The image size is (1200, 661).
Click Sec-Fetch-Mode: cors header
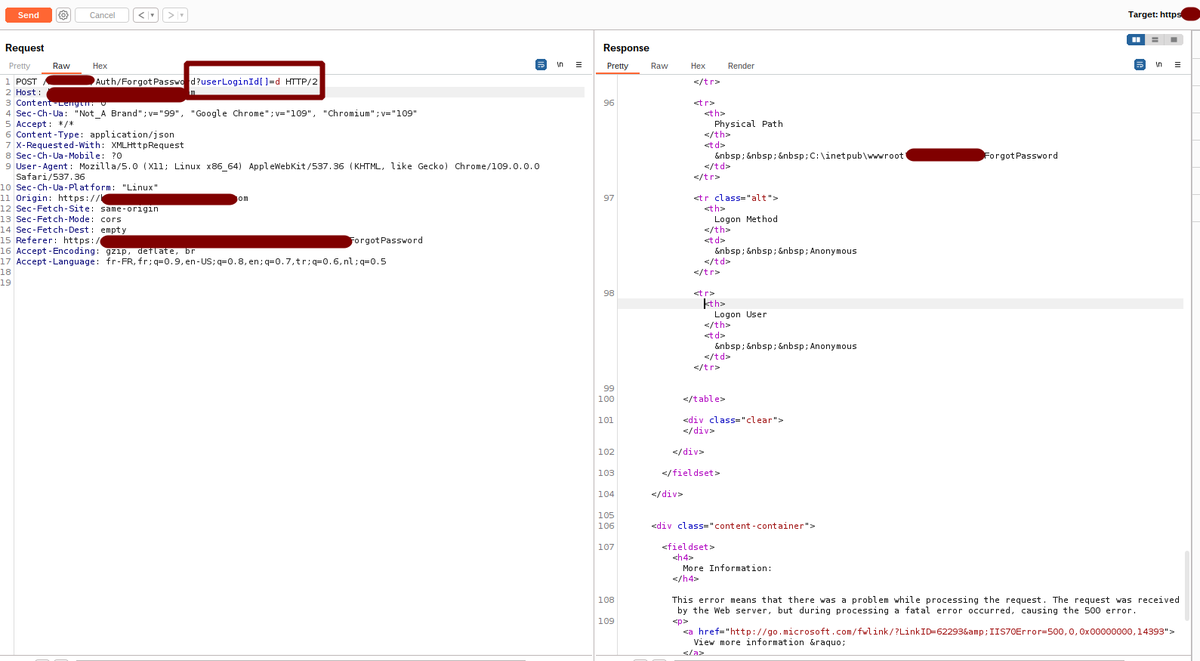point(69,219)
